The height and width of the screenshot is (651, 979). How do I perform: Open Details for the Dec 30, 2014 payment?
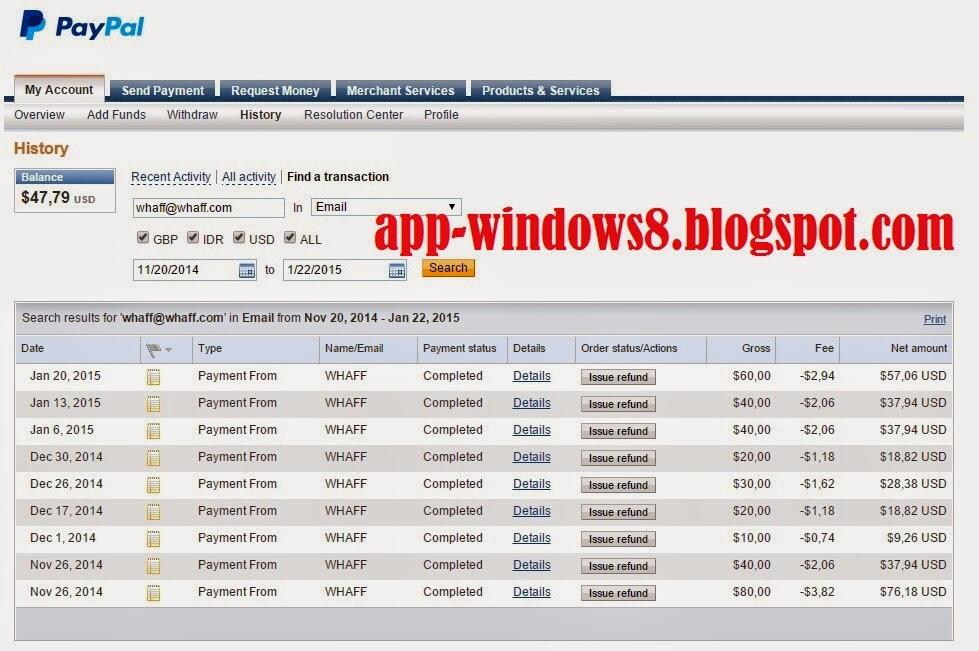pyautogui.click(x=531, y=456)
